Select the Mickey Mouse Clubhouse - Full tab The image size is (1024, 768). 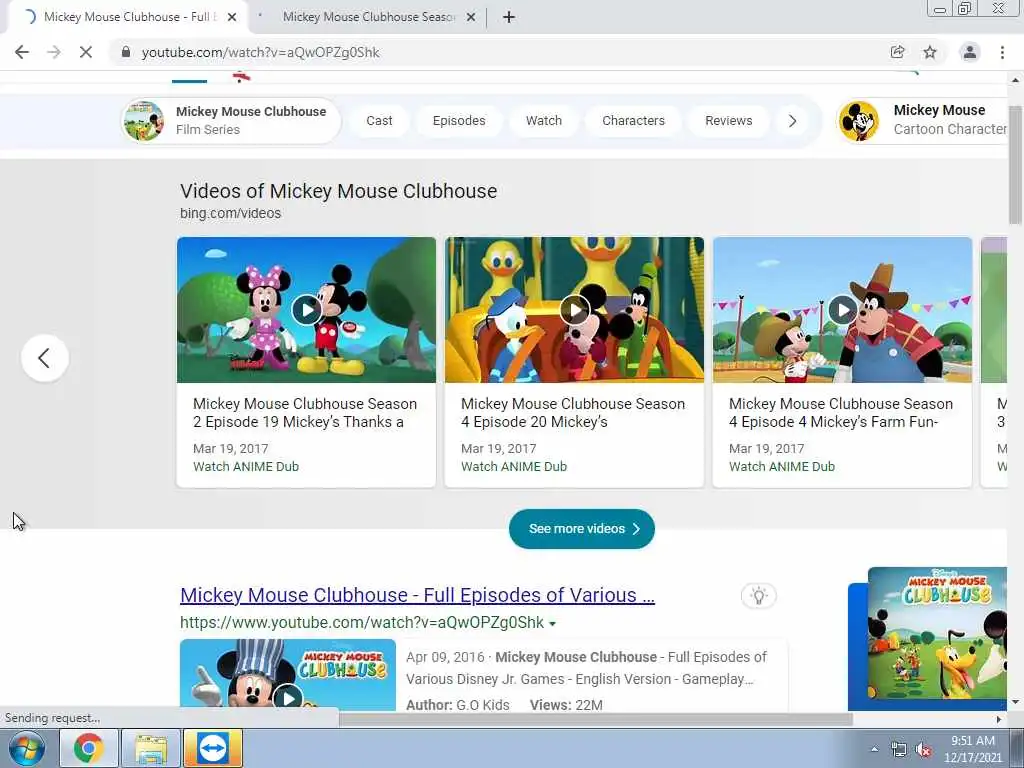(127, 17)
